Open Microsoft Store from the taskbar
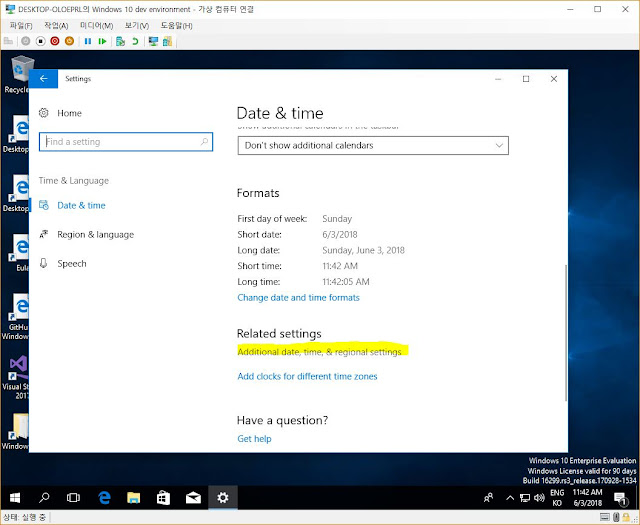 (163, 498)
